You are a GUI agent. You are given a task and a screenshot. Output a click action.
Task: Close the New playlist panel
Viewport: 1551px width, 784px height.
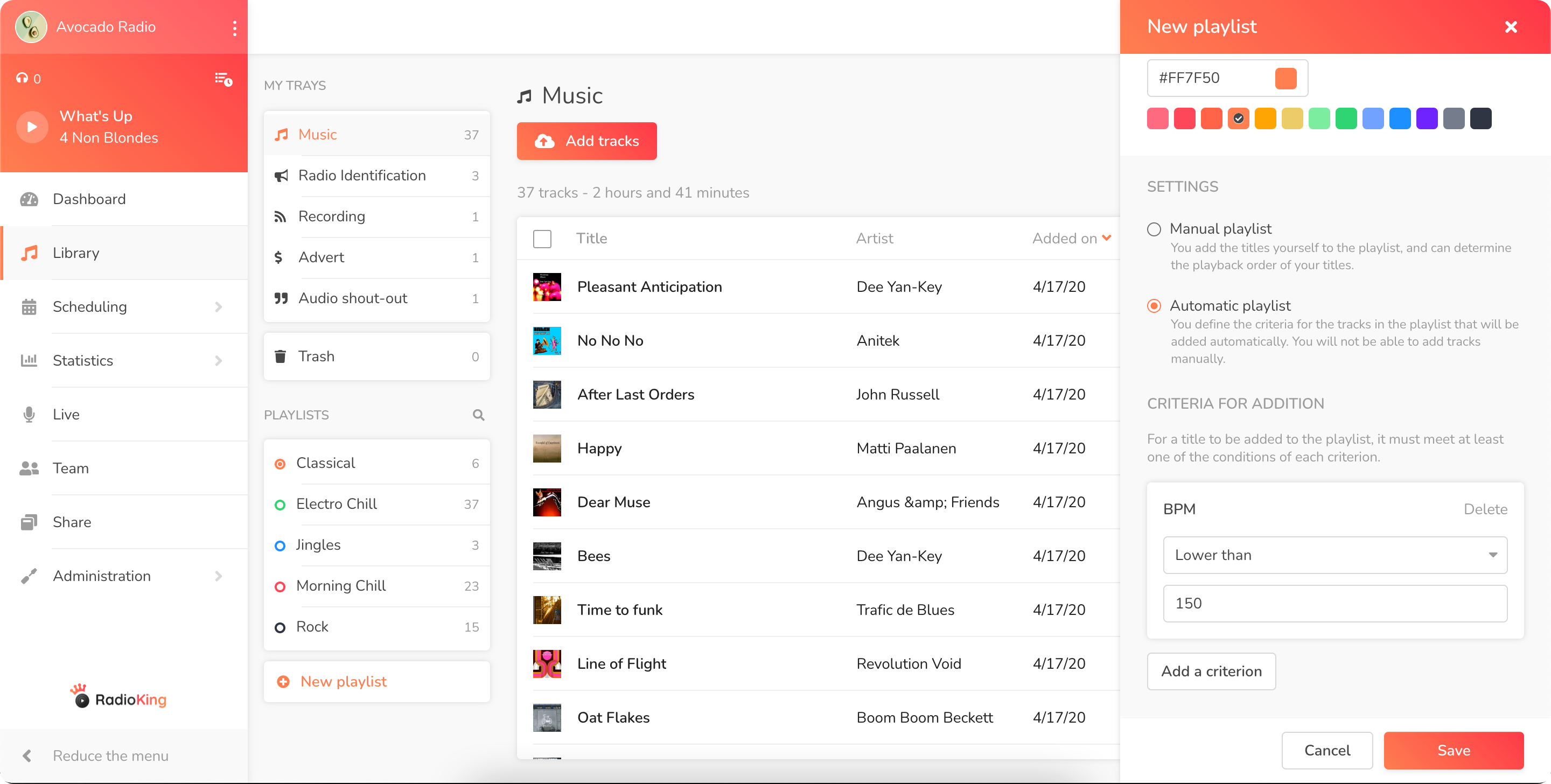(x=1511, y=27)
